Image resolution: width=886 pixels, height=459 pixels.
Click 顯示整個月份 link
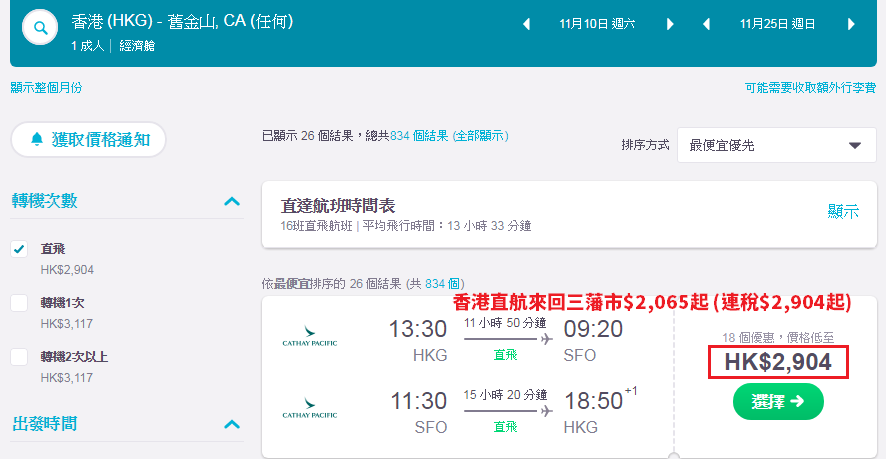pyautogui.click(x=46, y=88)
